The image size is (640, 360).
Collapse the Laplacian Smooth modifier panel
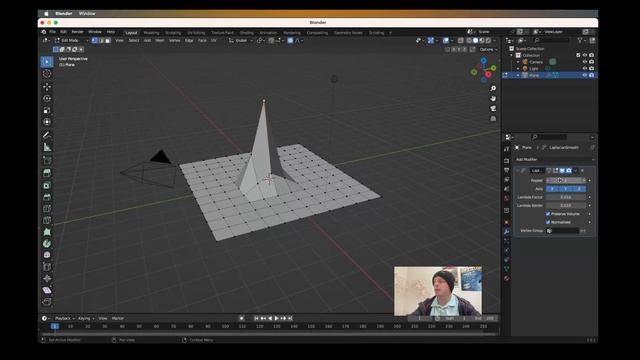tap(518, 171)
